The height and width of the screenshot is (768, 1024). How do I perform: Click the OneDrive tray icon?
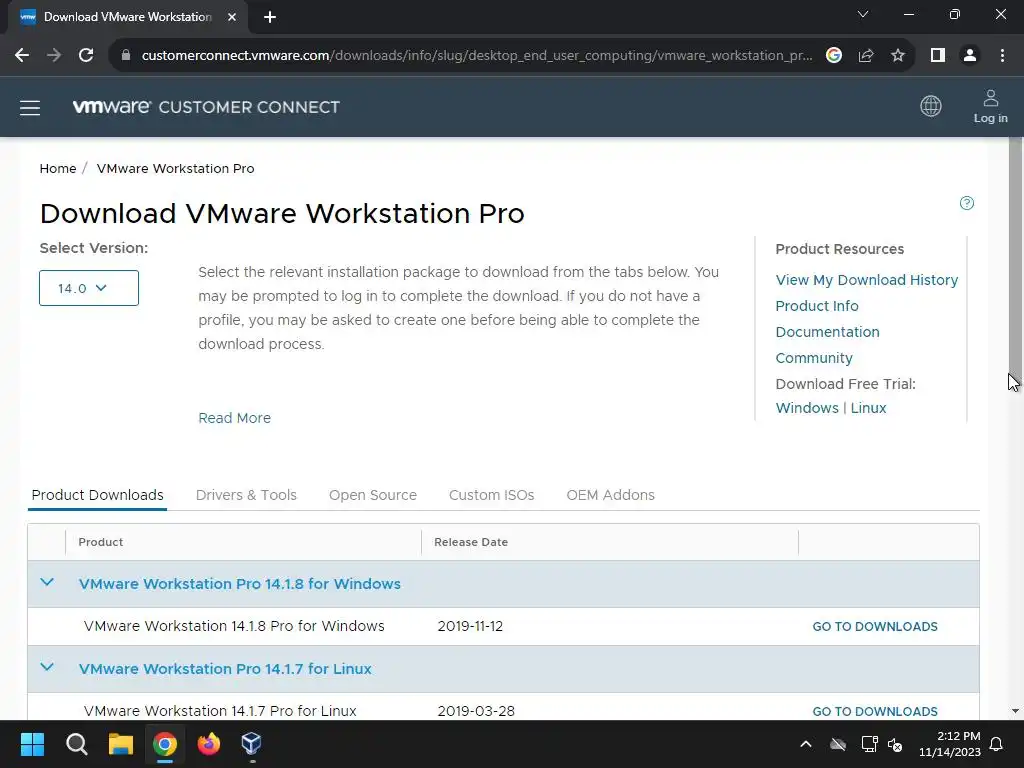click(x=838, y=744)
